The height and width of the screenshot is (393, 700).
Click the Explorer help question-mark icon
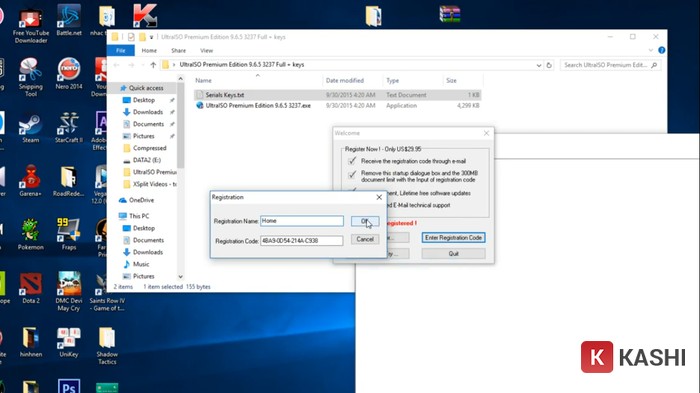(x=662, y=50)
